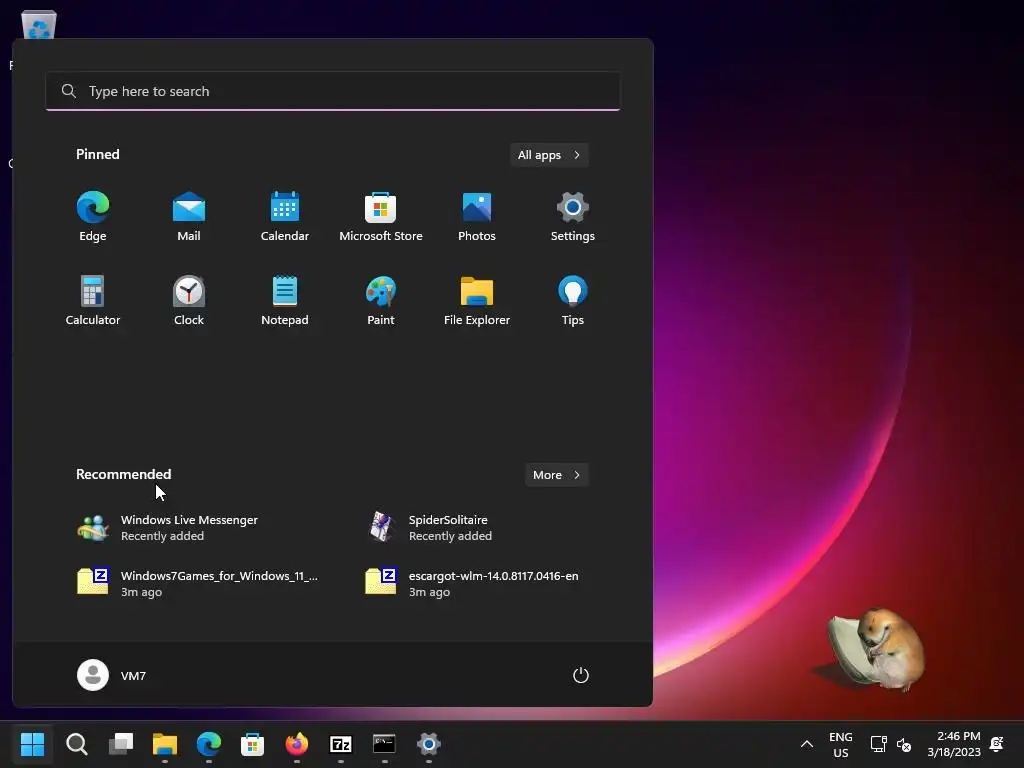Open the Clock app
Viewport: 1024px width, 768px height.
pyautogui.click(x=189, y=300)
